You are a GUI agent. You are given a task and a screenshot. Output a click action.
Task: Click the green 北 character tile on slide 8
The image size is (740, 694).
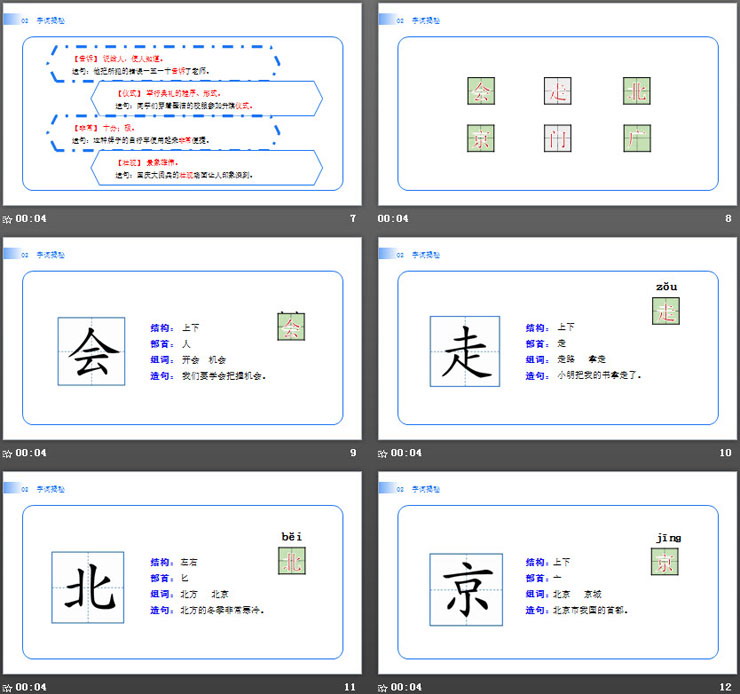(x=636, y=92)
